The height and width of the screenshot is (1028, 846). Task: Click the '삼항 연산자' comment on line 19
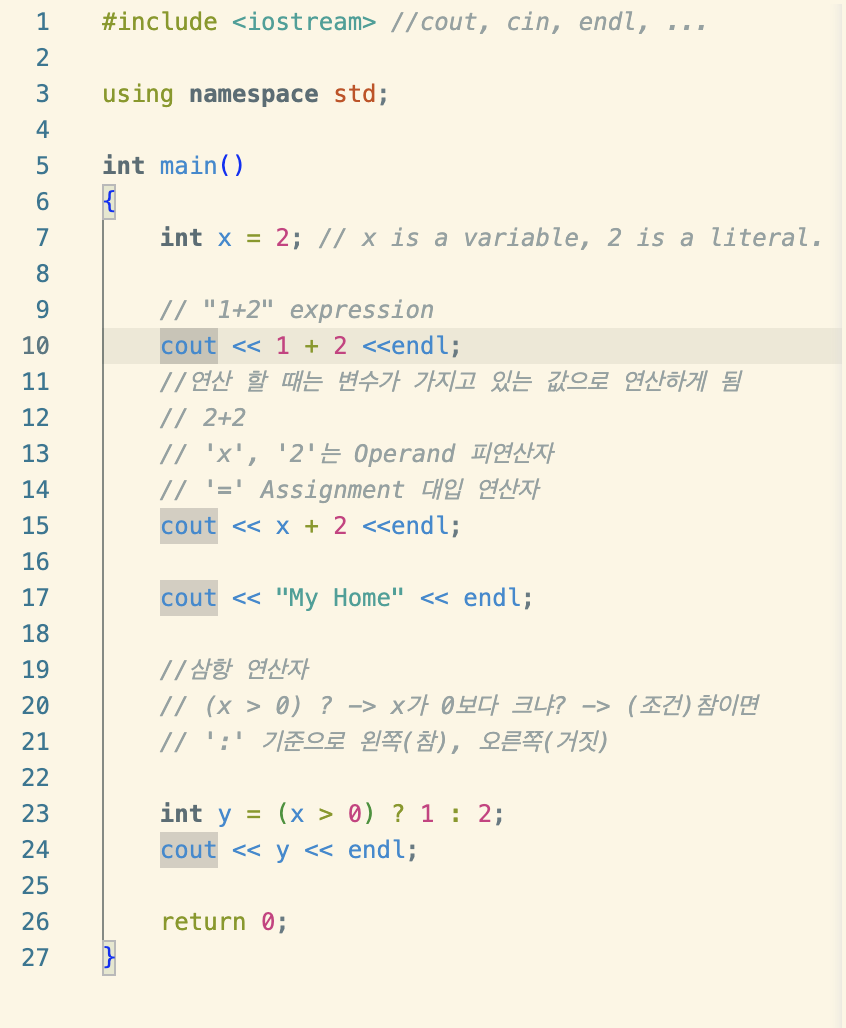pos(234,669)
